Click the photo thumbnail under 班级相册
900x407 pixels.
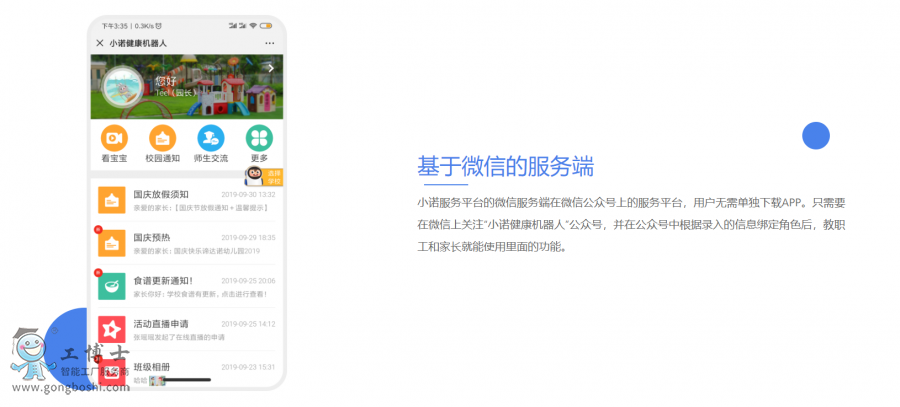[x=157, y=381]
